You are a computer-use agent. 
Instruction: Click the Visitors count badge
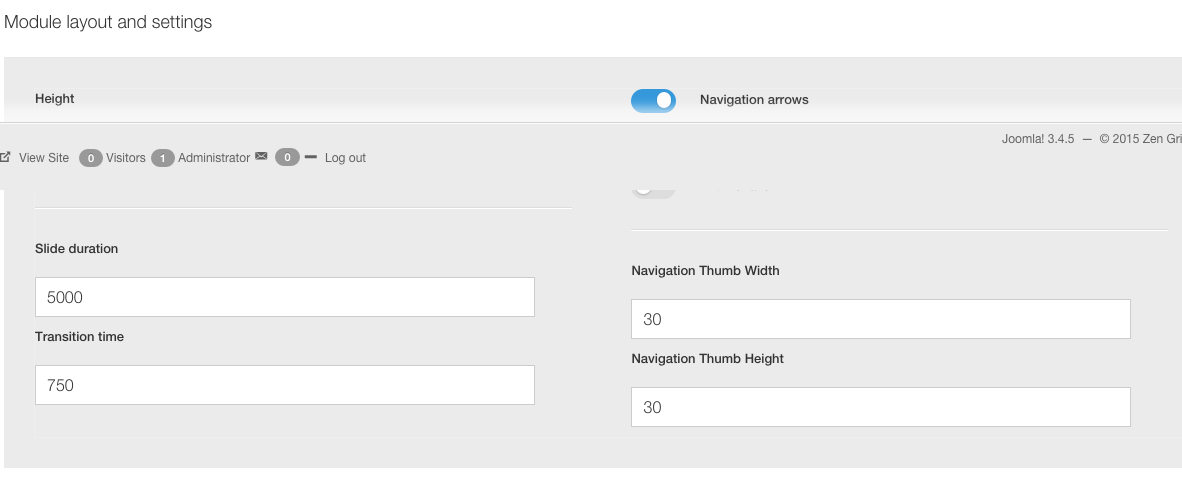[x=90, y=158]
